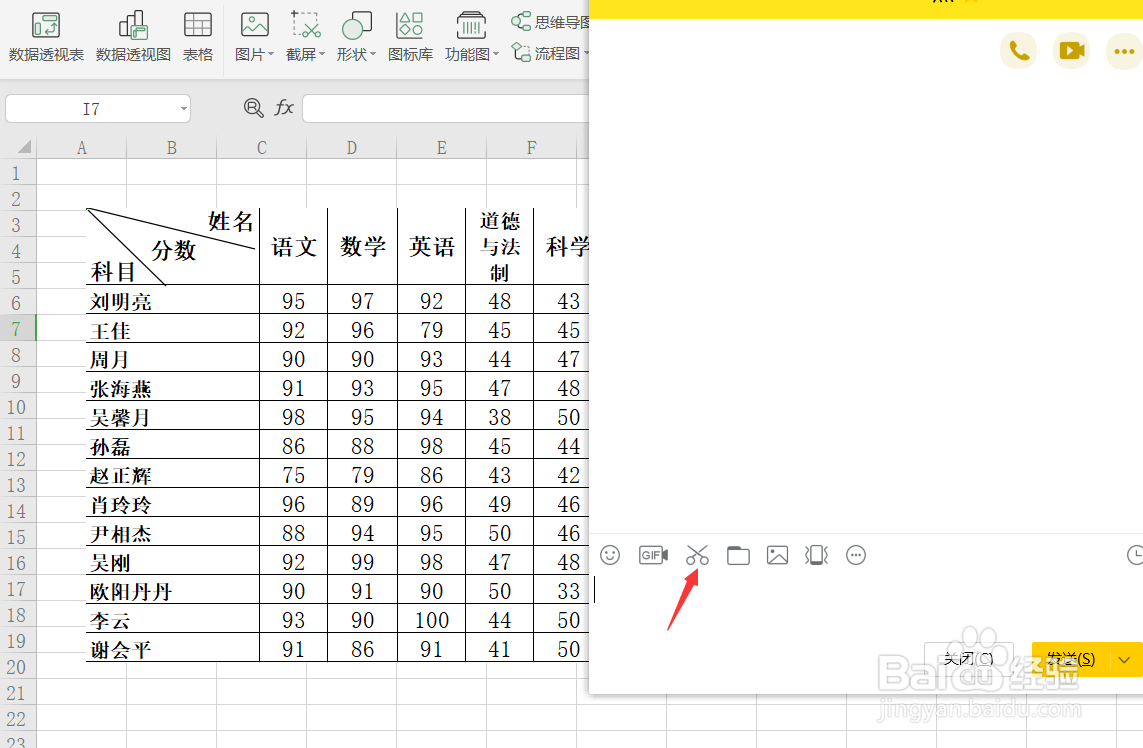Viewport: 1143px width, 748px height.
Task: Select 赵正辉's 语文 score 75
Action: [x=294, y=474]
